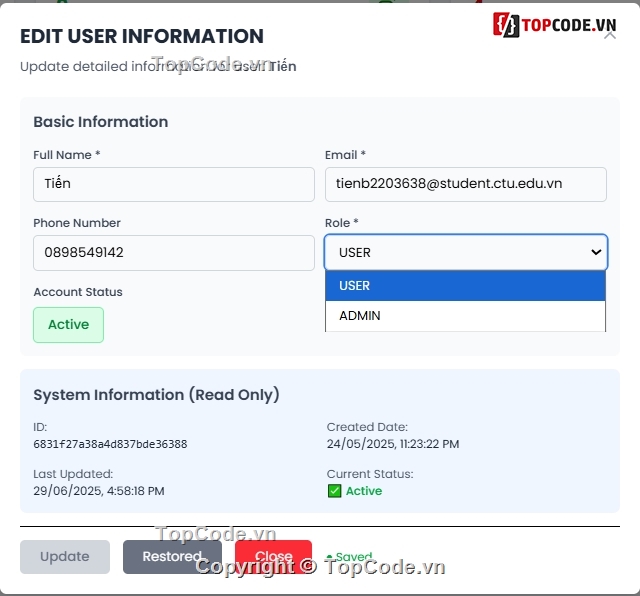Click the green check icon beside Current Status
640x596 pixels.
[334, 491]
